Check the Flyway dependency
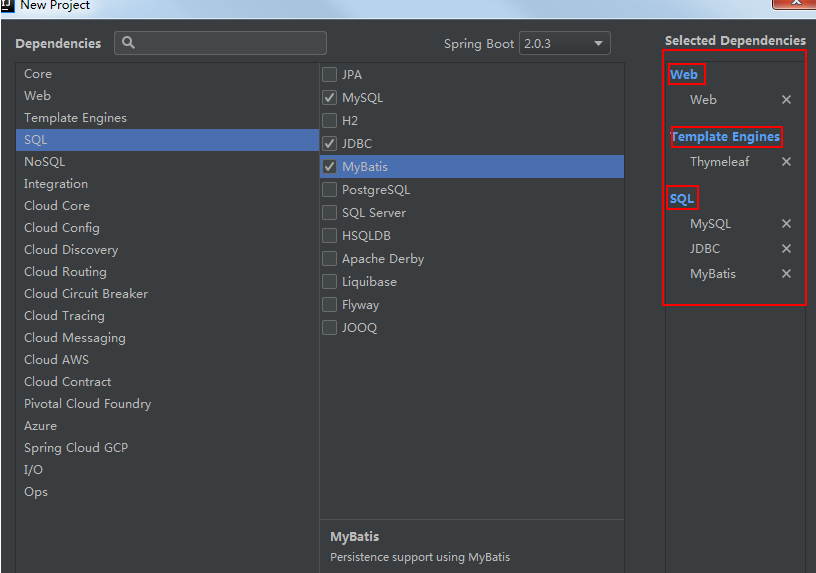 329,304
